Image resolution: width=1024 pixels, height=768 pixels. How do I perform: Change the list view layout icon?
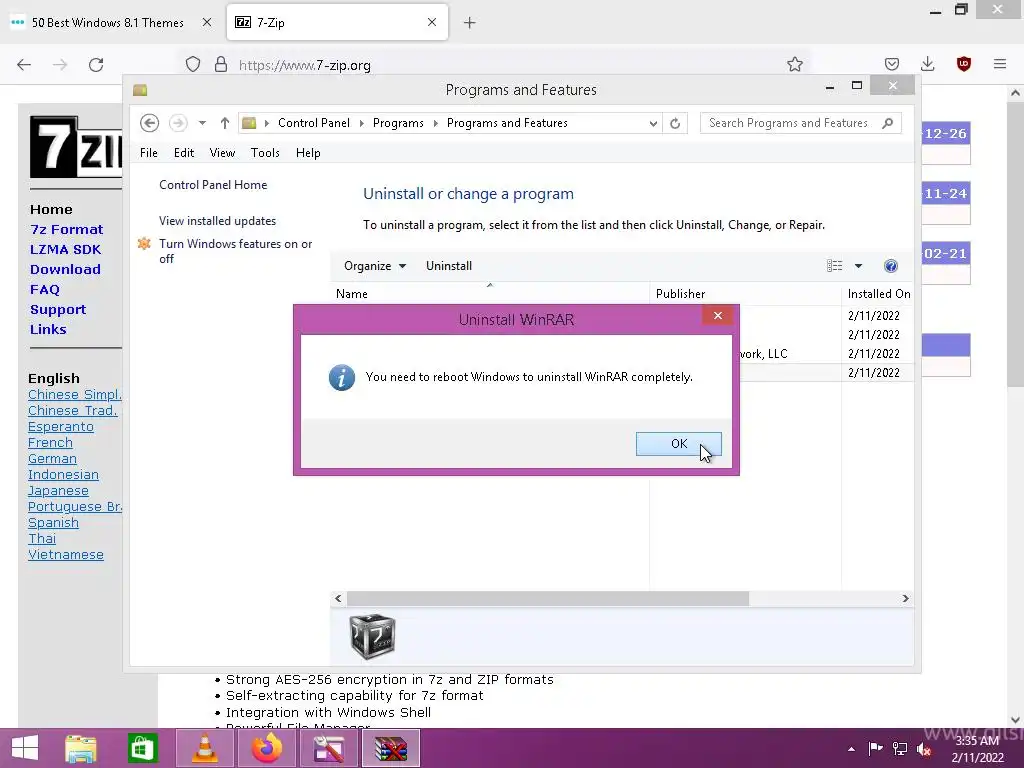coord(835,266)
